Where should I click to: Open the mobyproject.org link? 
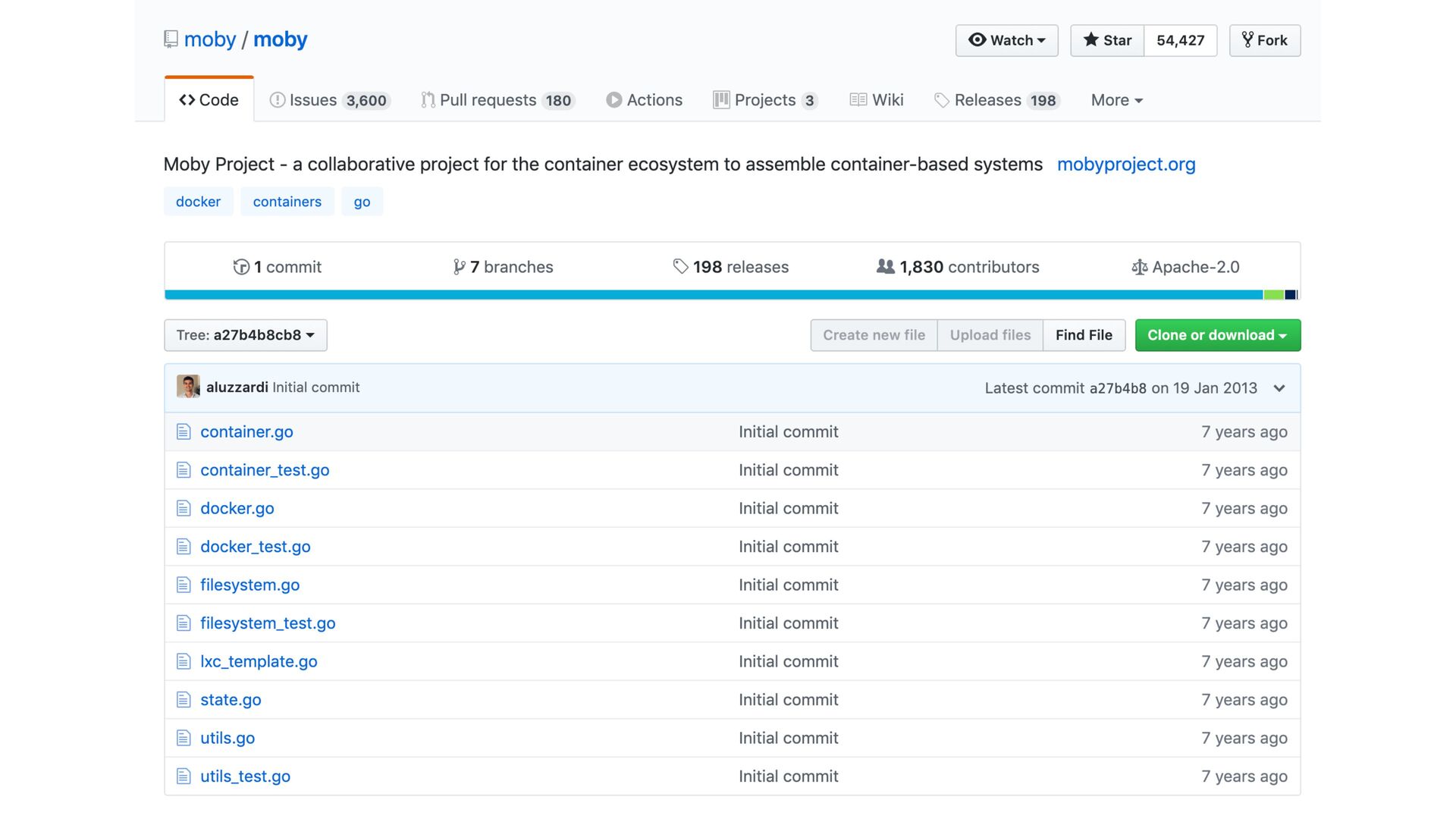(x=1125, y=164)
